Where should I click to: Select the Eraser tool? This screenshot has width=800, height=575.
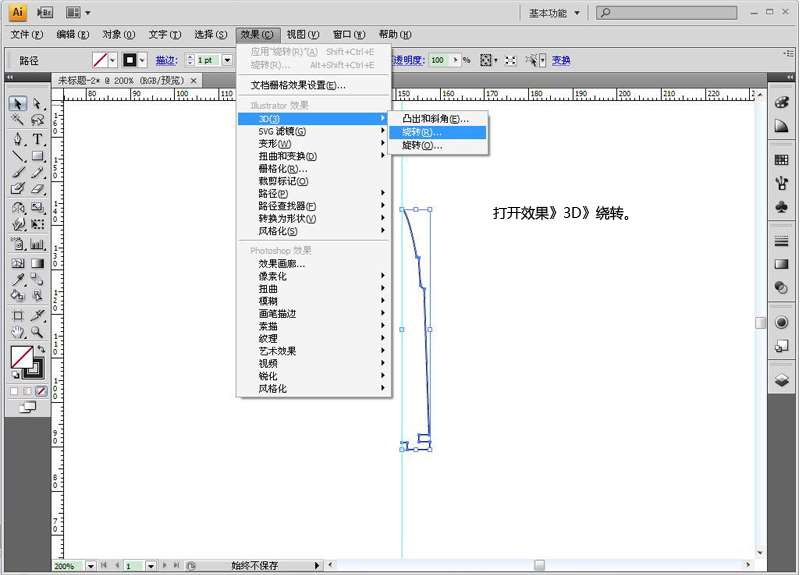coord(37,189)
